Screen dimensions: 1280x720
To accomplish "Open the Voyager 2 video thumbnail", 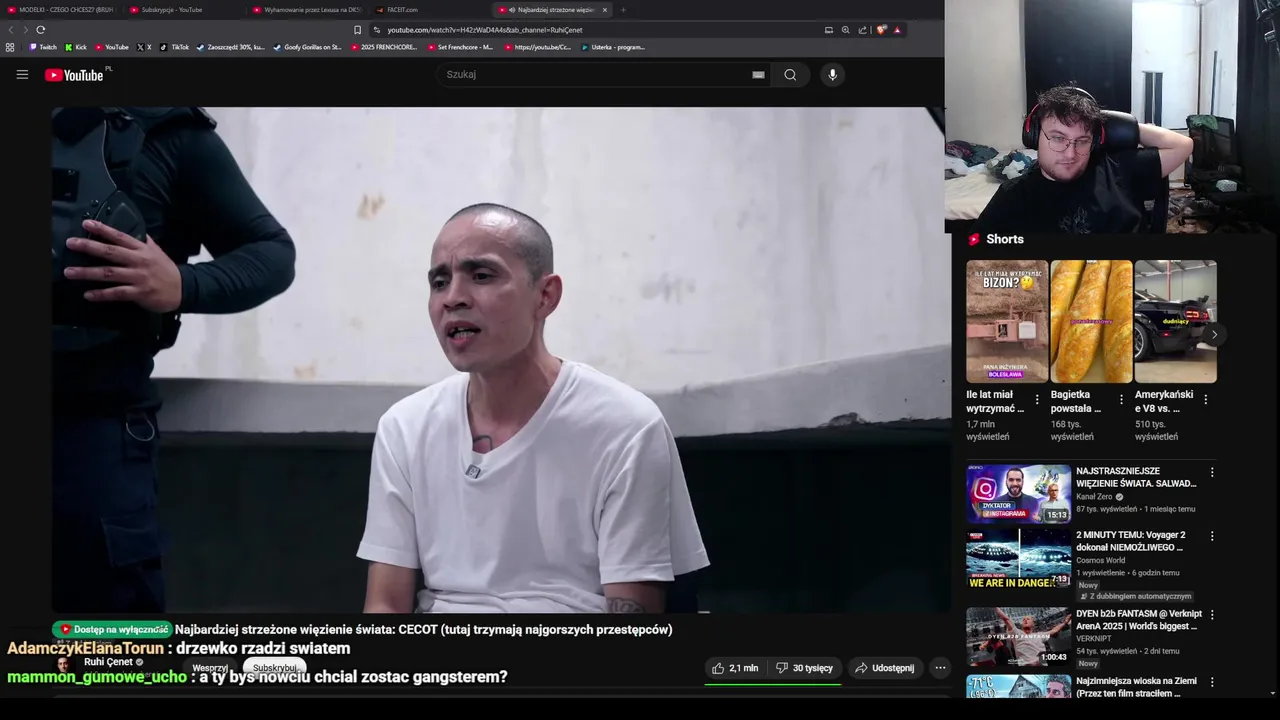I will [1018, 558].
